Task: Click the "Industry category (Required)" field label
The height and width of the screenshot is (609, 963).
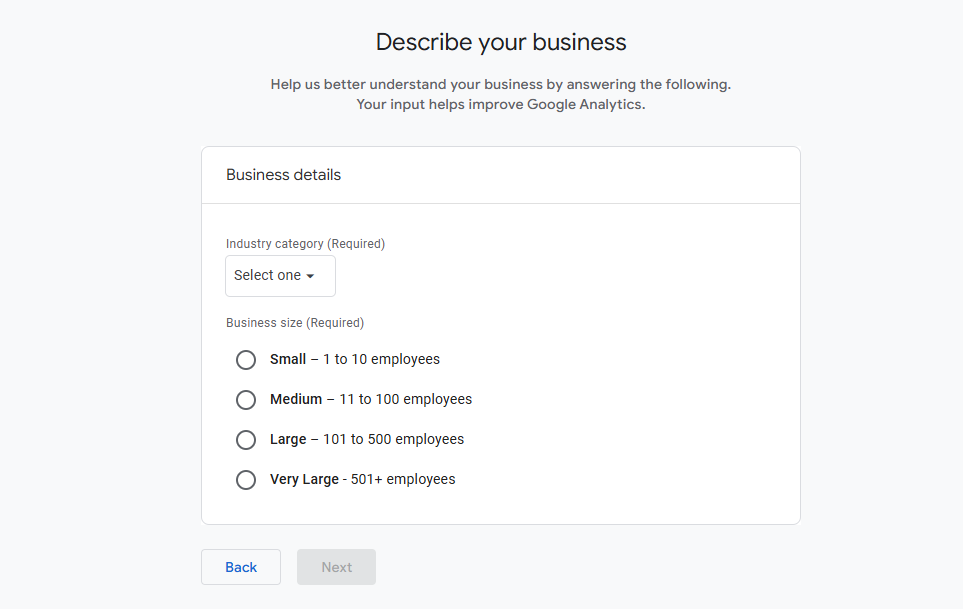Action: (305, 243)
